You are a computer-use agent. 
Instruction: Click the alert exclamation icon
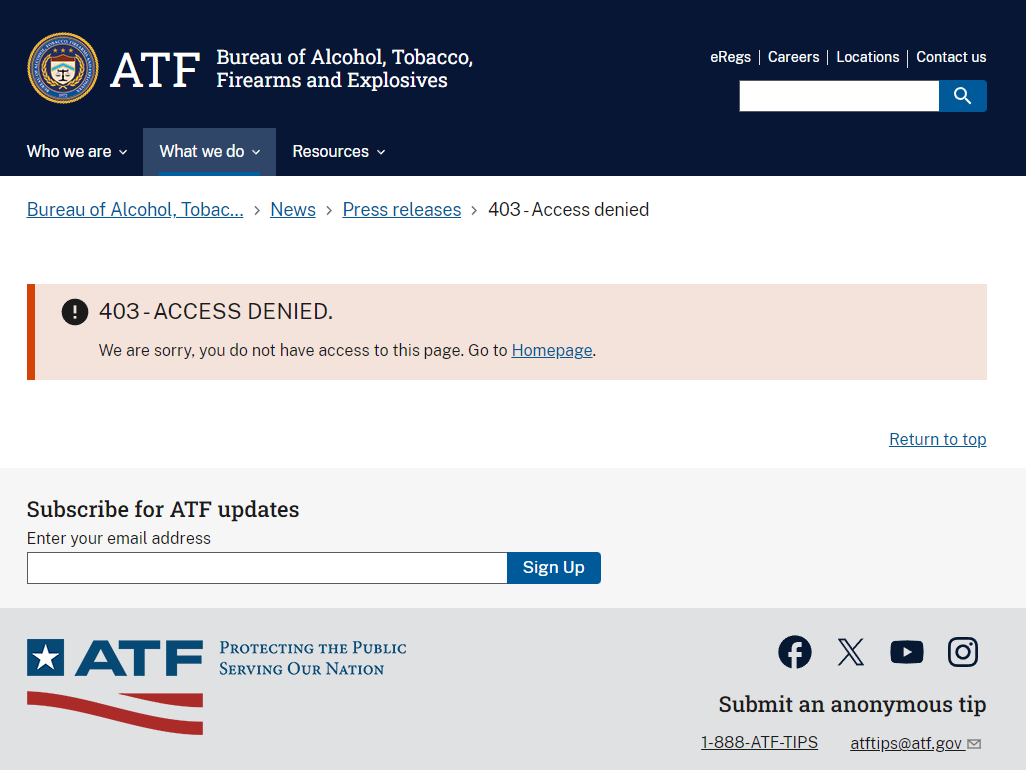tap(75, 312)
